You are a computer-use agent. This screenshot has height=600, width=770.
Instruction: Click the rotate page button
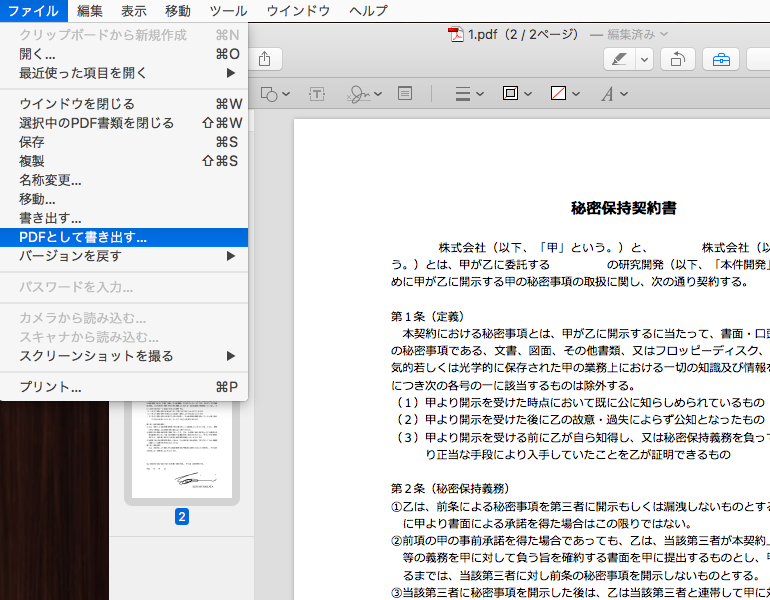(x=676, y=59)
